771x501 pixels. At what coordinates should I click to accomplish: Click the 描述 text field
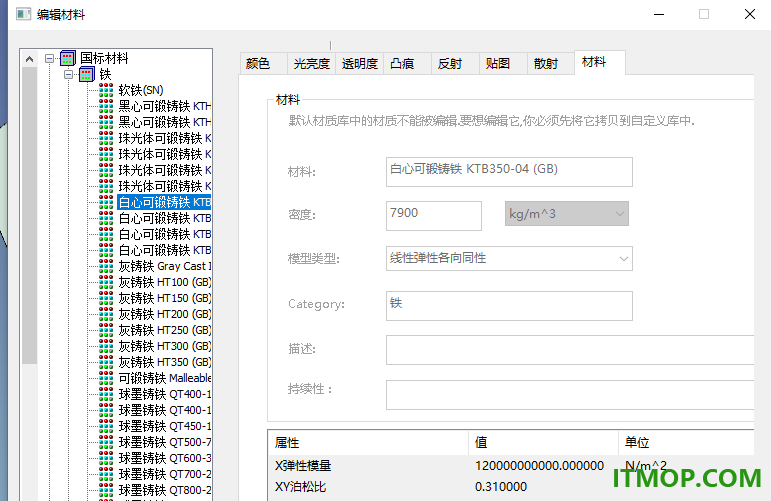tap(570, 350)
